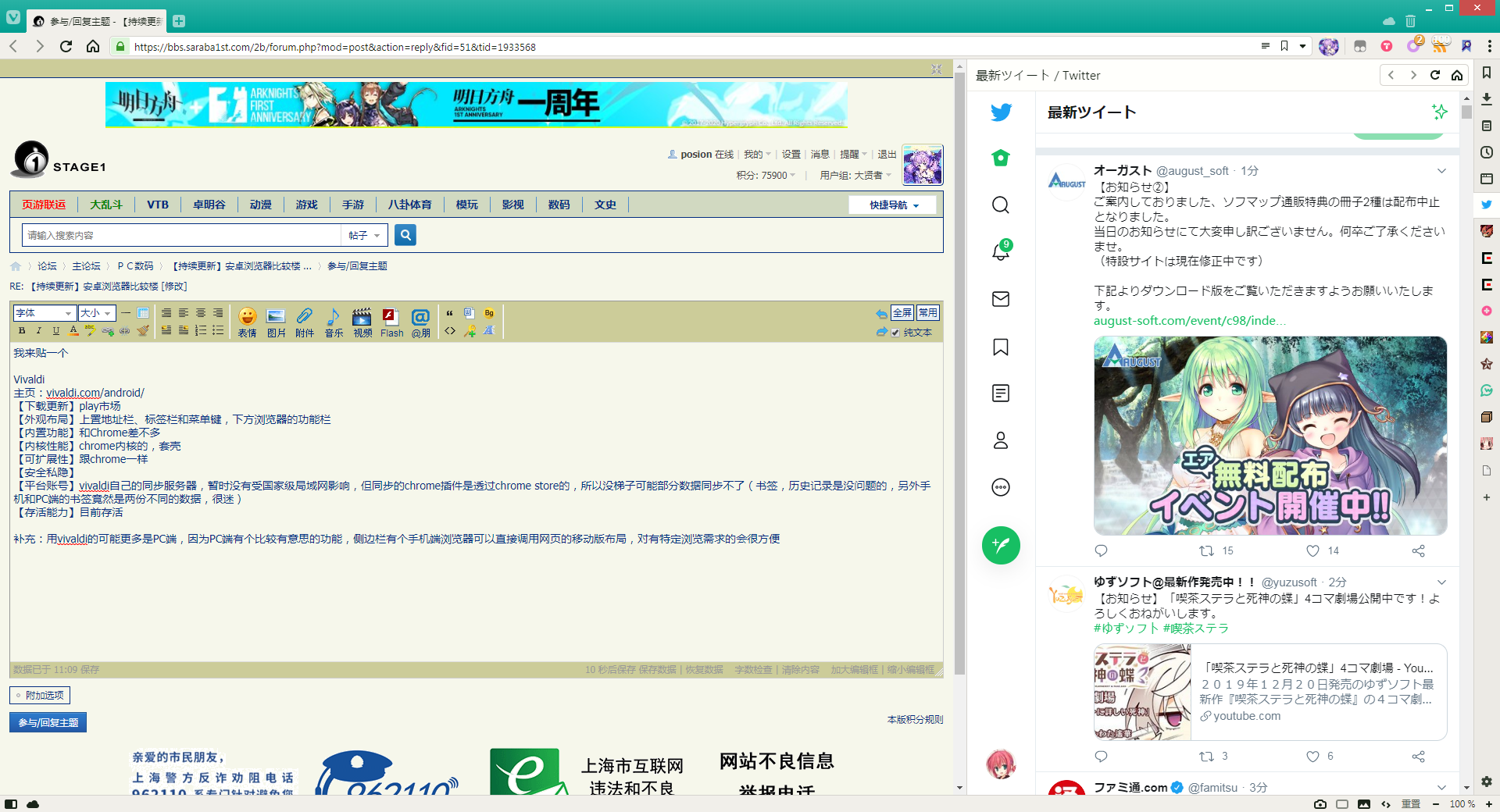Open Twitter search magnifier in side panel
Image resolution: width=1500 pixels, height=812 pixels.
[x=1001, y=205]
